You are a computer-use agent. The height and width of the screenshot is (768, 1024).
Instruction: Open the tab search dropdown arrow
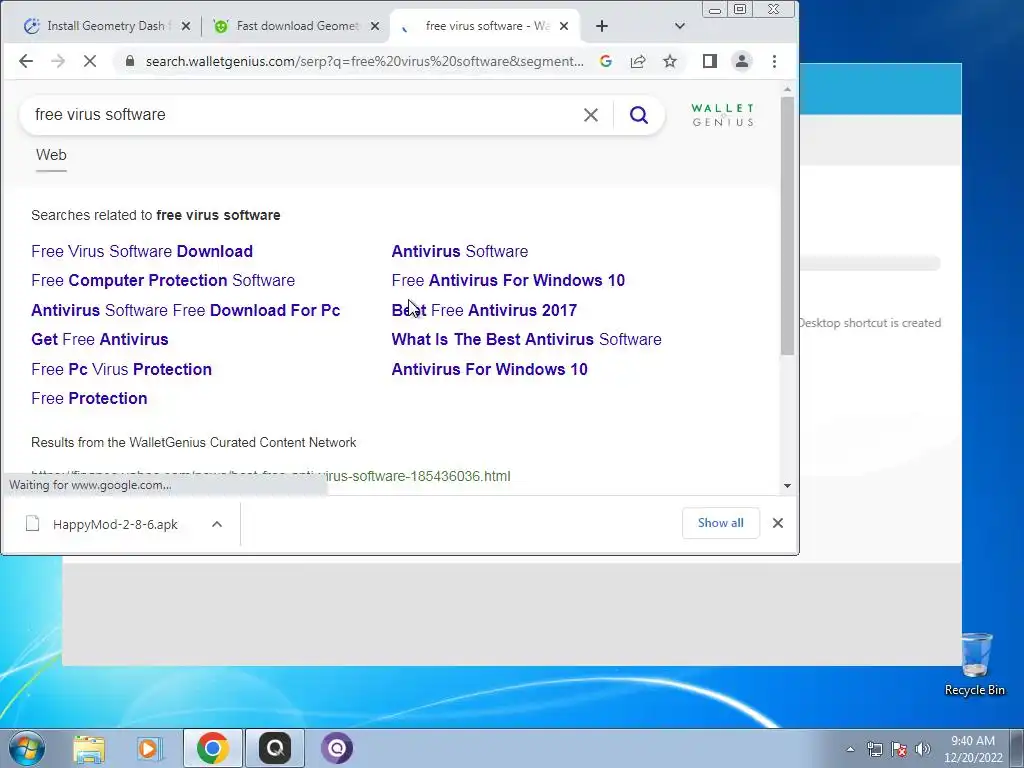pyautogui.click(x=679, y=26)
